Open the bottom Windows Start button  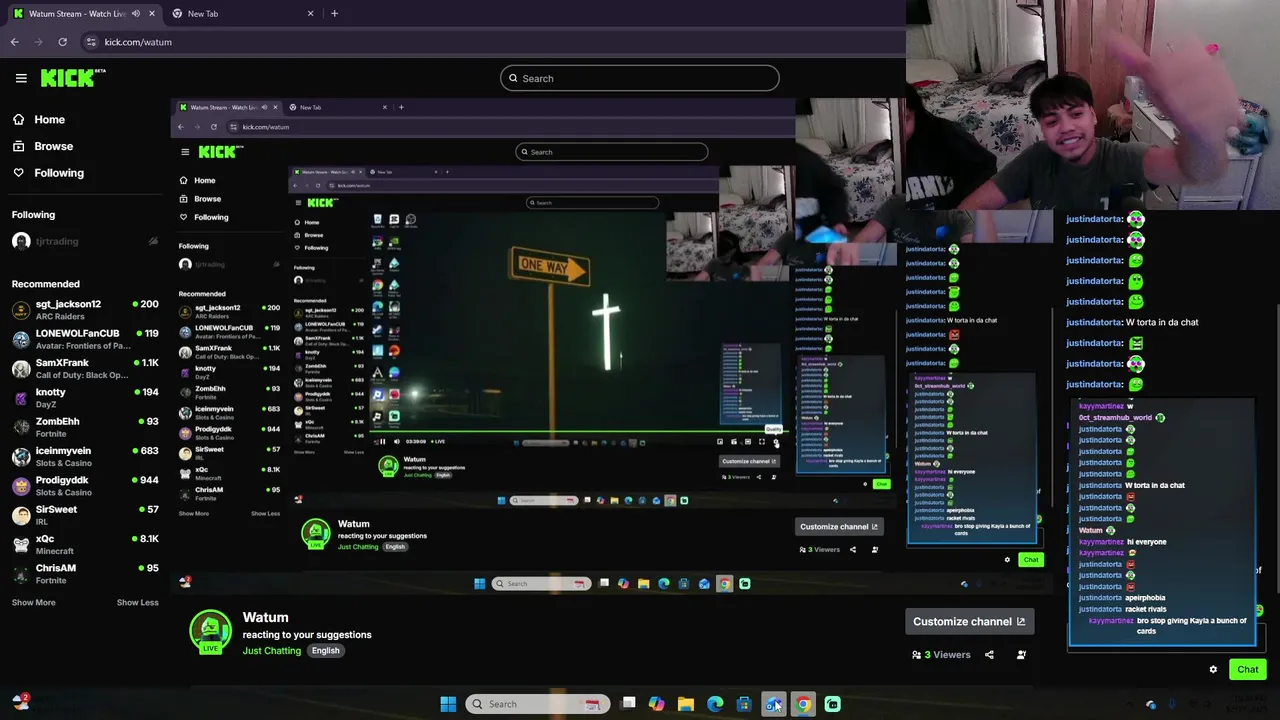click(x=448, y=704)
